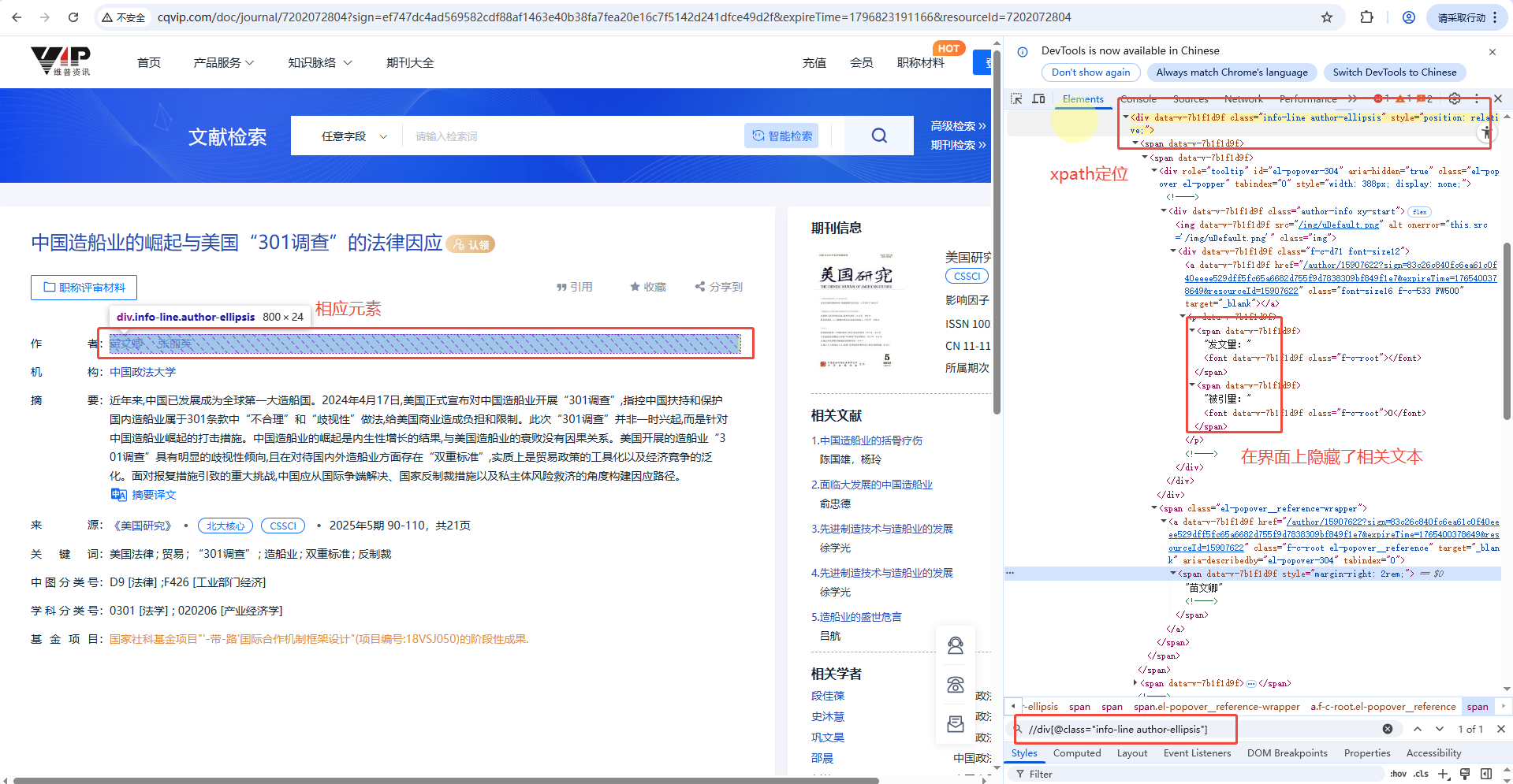Open the Event Listeners tab
This screenshot has height=784, width=1513.
(1197, 752)
